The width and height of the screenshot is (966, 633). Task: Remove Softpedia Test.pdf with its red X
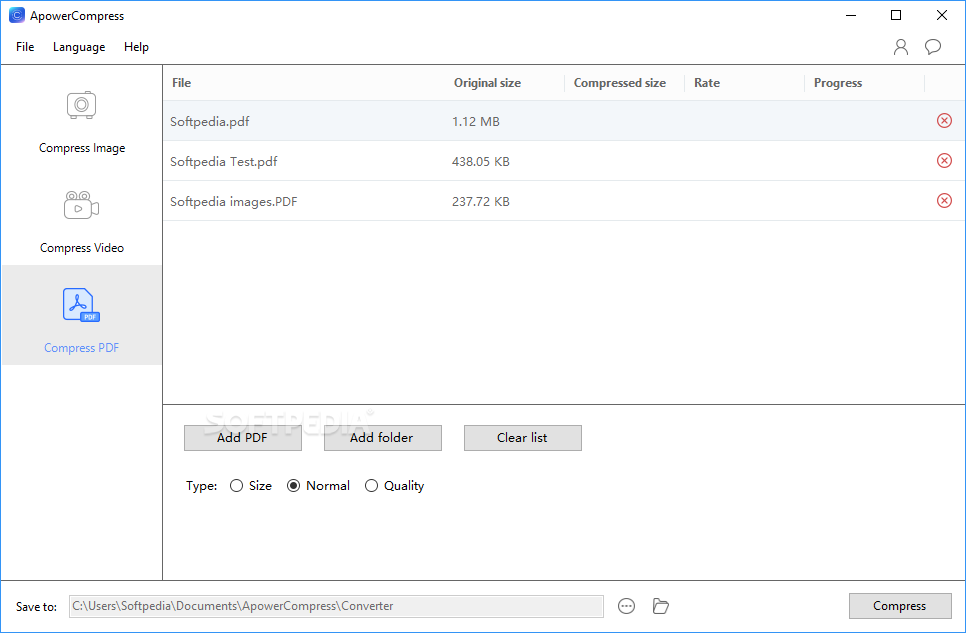click(944, 161)
